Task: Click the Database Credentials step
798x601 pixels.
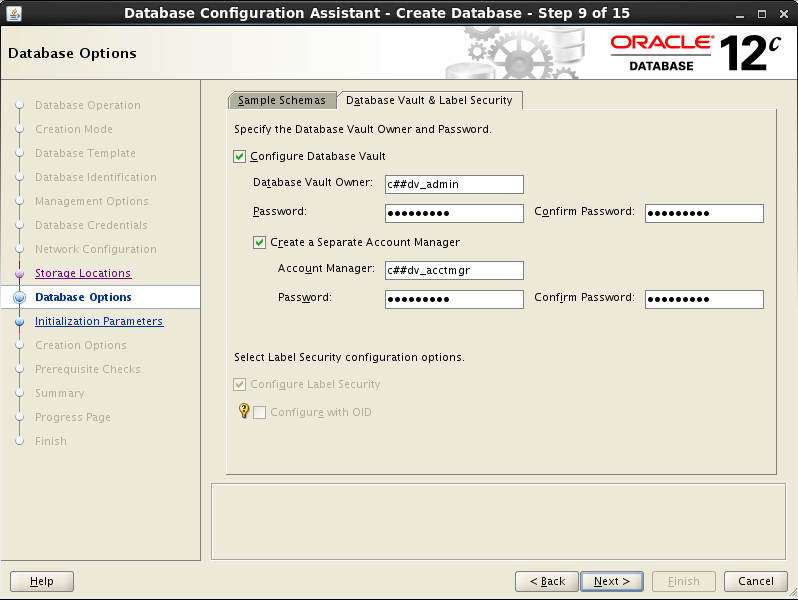Action: (x=91, y=225)
